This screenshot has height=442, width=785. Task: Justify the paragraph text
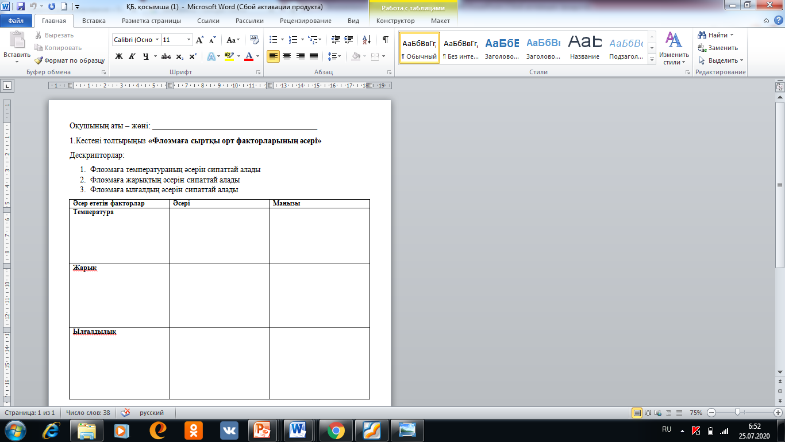(314, 56)
